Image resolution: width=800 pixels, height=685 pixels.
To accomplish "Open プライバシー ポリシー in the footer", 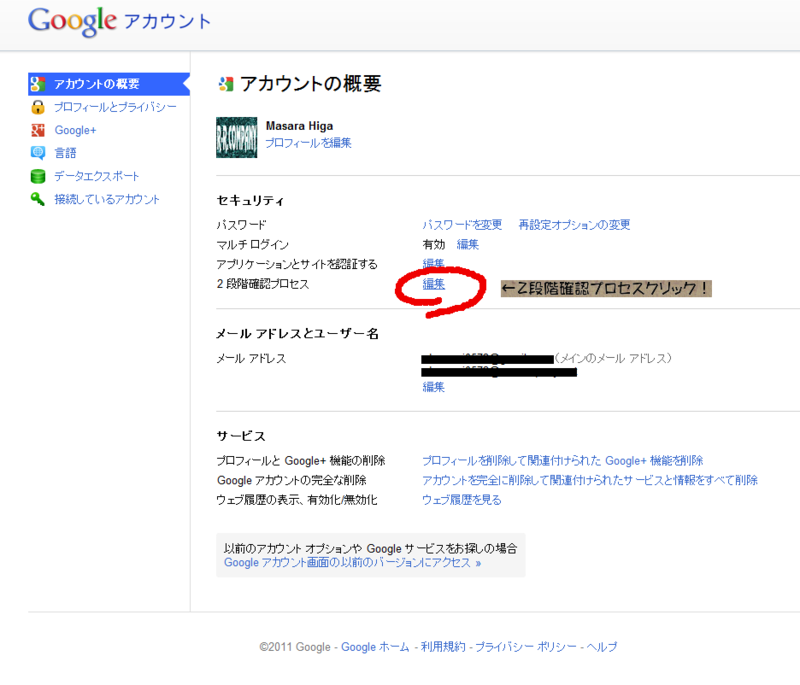I will (526, 647).
